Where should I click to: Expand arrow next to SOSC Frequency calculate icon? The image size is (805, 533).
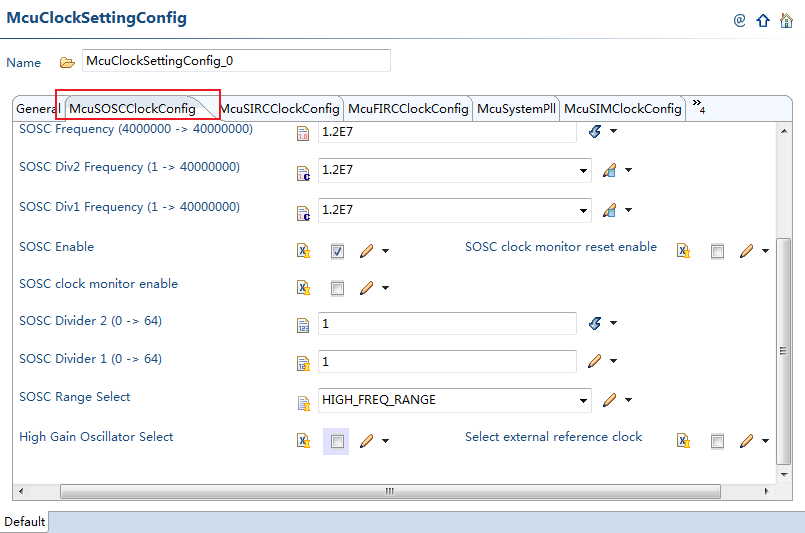click(614, 131)
